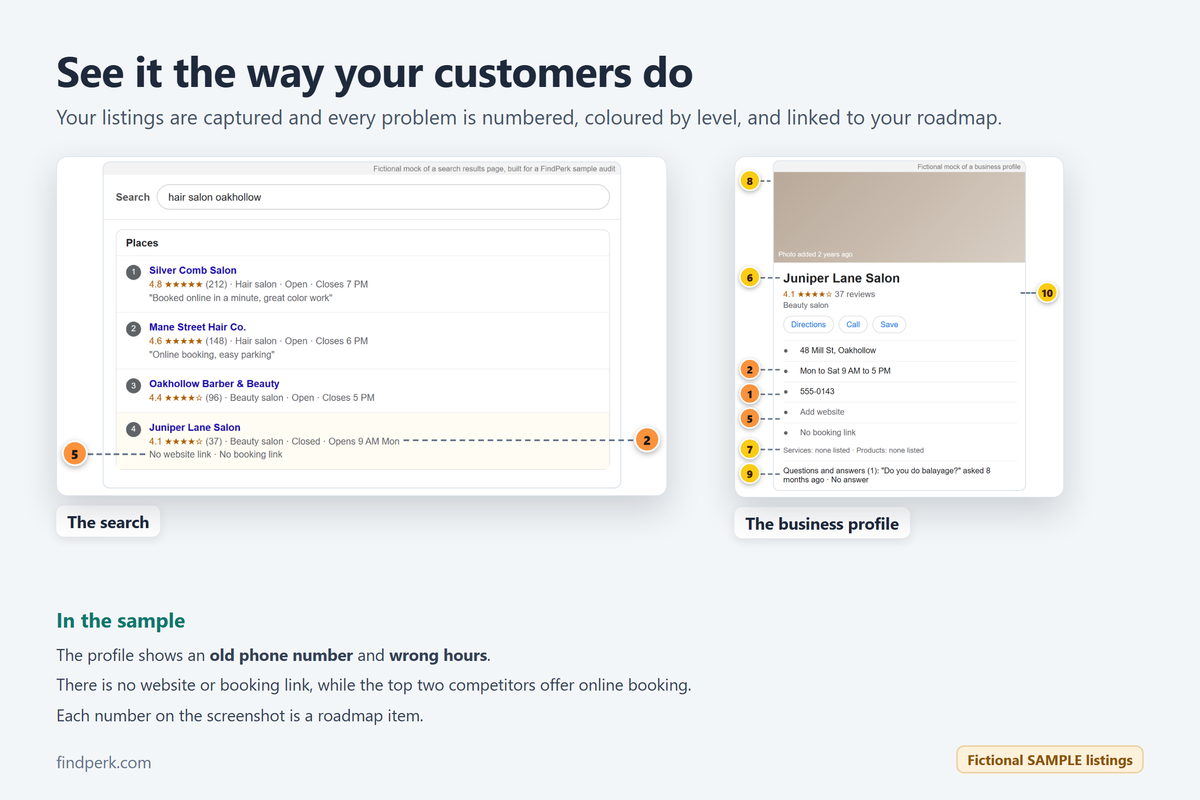The width and height of the screenshot is (1200, 800).
Task: Click the 4.6 rating line with 148 reviews
Action: [x=258, y=341]
